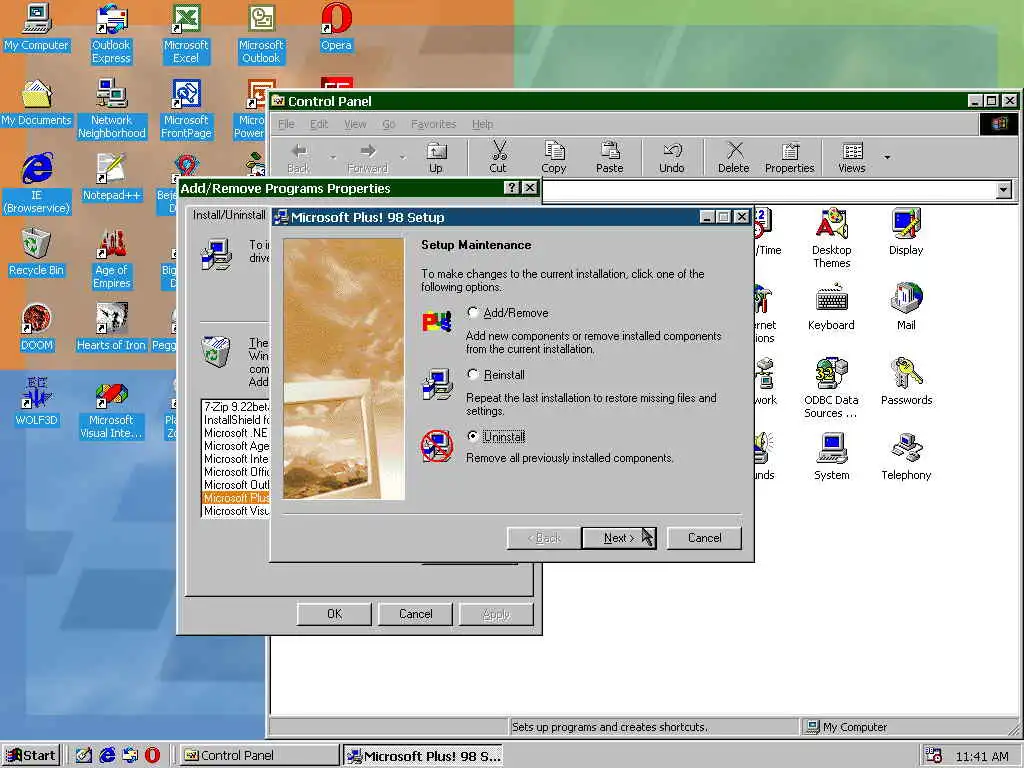The width and height of the screenshot is (1024, 768).
Task: Select the Age of Empires desktop icon
Action: (112, 259)
